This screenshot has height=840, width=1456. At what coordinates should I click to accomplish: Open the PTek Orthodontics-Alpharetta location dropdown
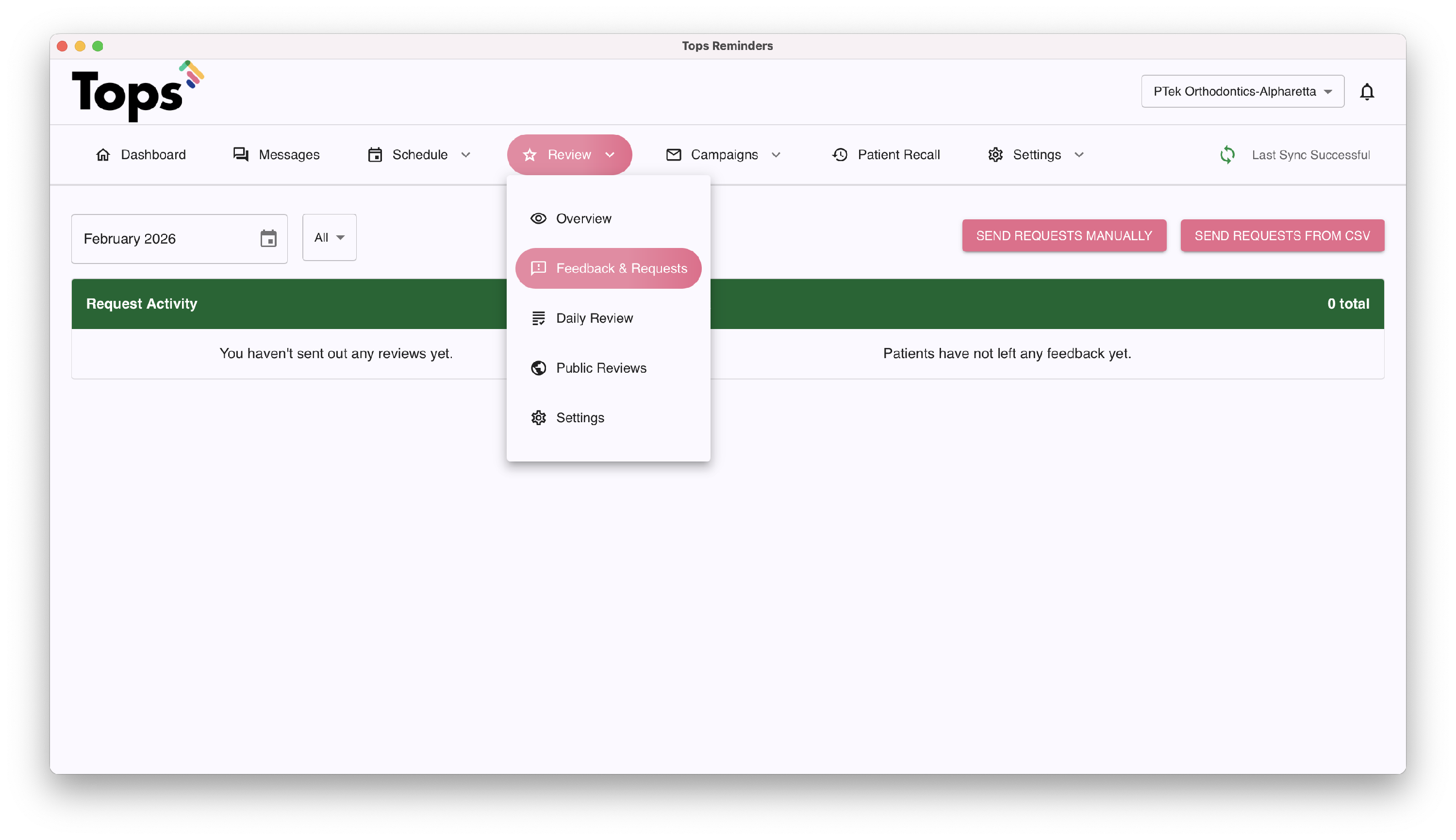click(1242, 92)
